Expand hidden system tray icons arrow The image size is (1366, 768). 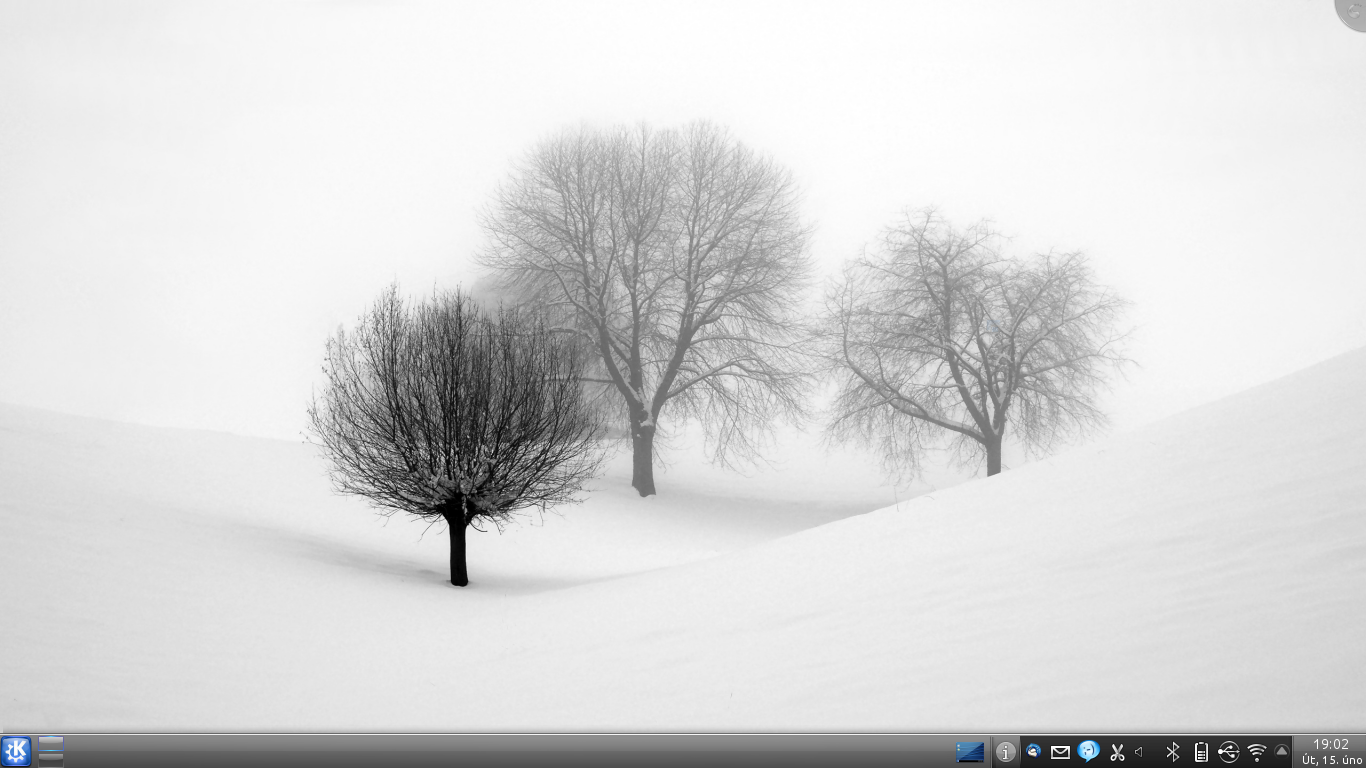[1281, 751]
